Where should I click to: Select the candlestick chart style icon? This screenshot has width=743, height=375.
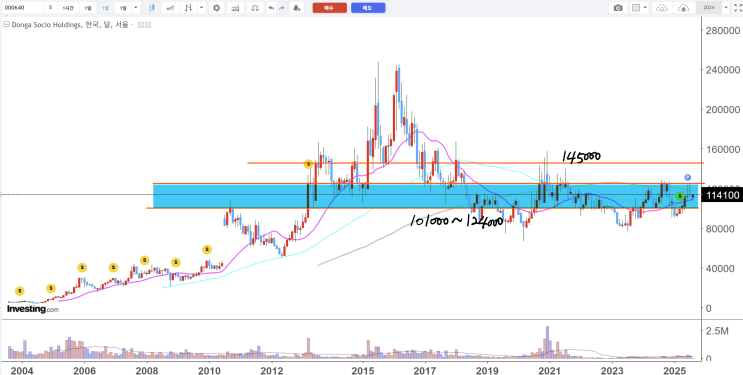coord(152,8)
